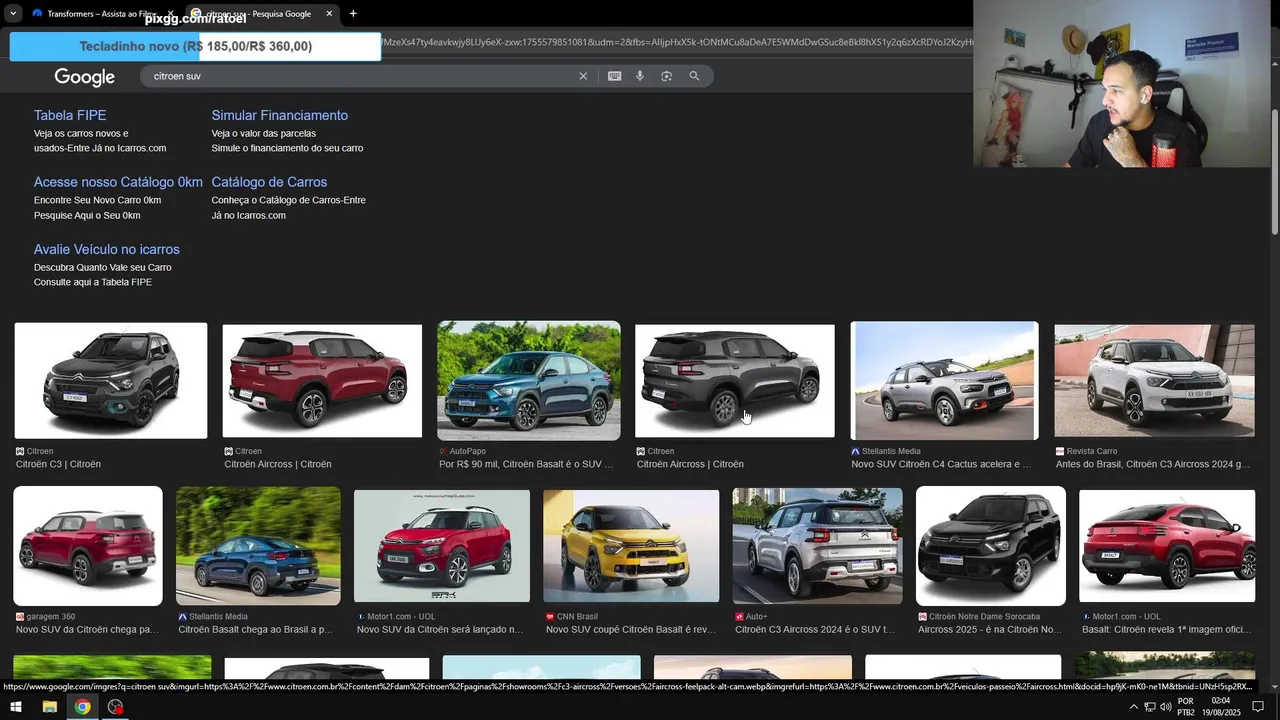Image resolution: width=1280 pixels, height=720 pixels.
Task: Open red Motor1.com Novo SUV image
Action: (x=442, y=546)
